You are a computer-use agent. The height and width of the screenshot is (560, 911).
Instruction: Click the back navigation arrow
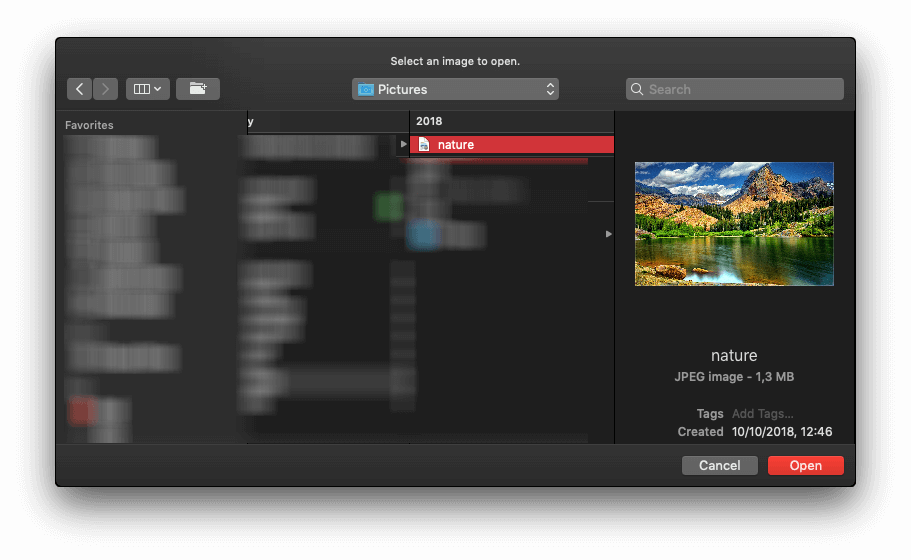(80, 89)
